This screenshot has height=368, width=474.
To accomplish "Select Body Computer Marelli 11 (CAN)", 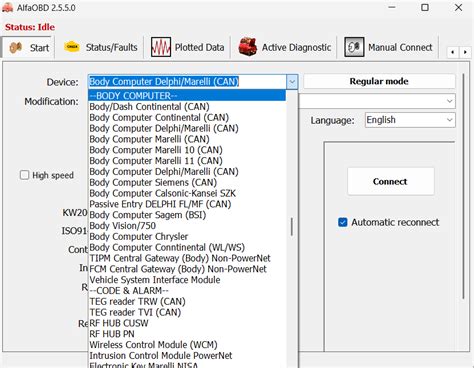I will pyautogui.click(x=187, y=161).
